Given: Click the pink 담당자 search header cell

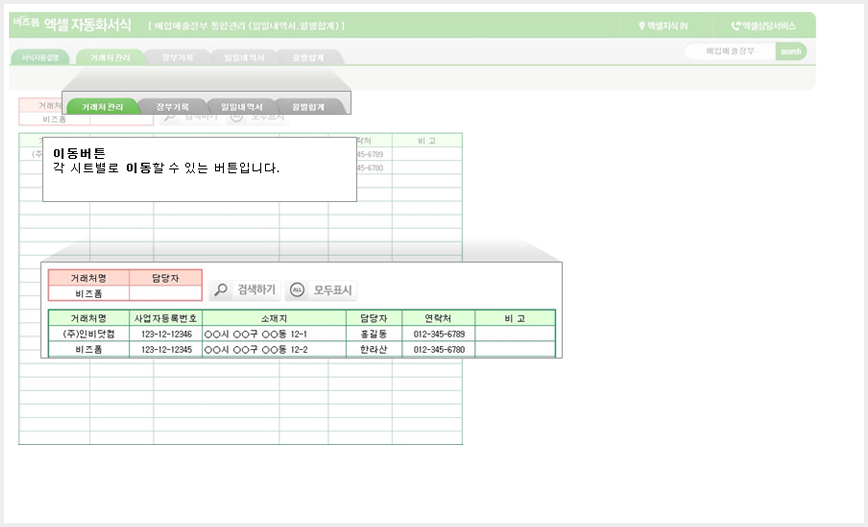Looking at the screenshot, I should point(166,278).
